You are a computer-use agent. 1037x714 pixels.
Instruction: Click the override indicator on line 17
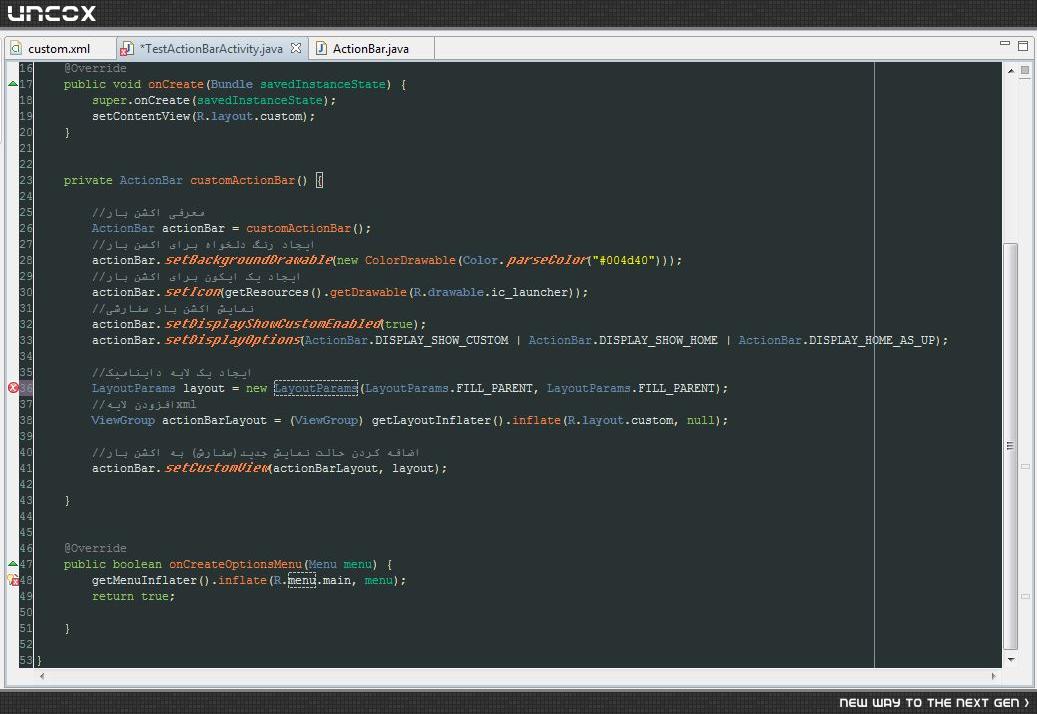(13, 84)
